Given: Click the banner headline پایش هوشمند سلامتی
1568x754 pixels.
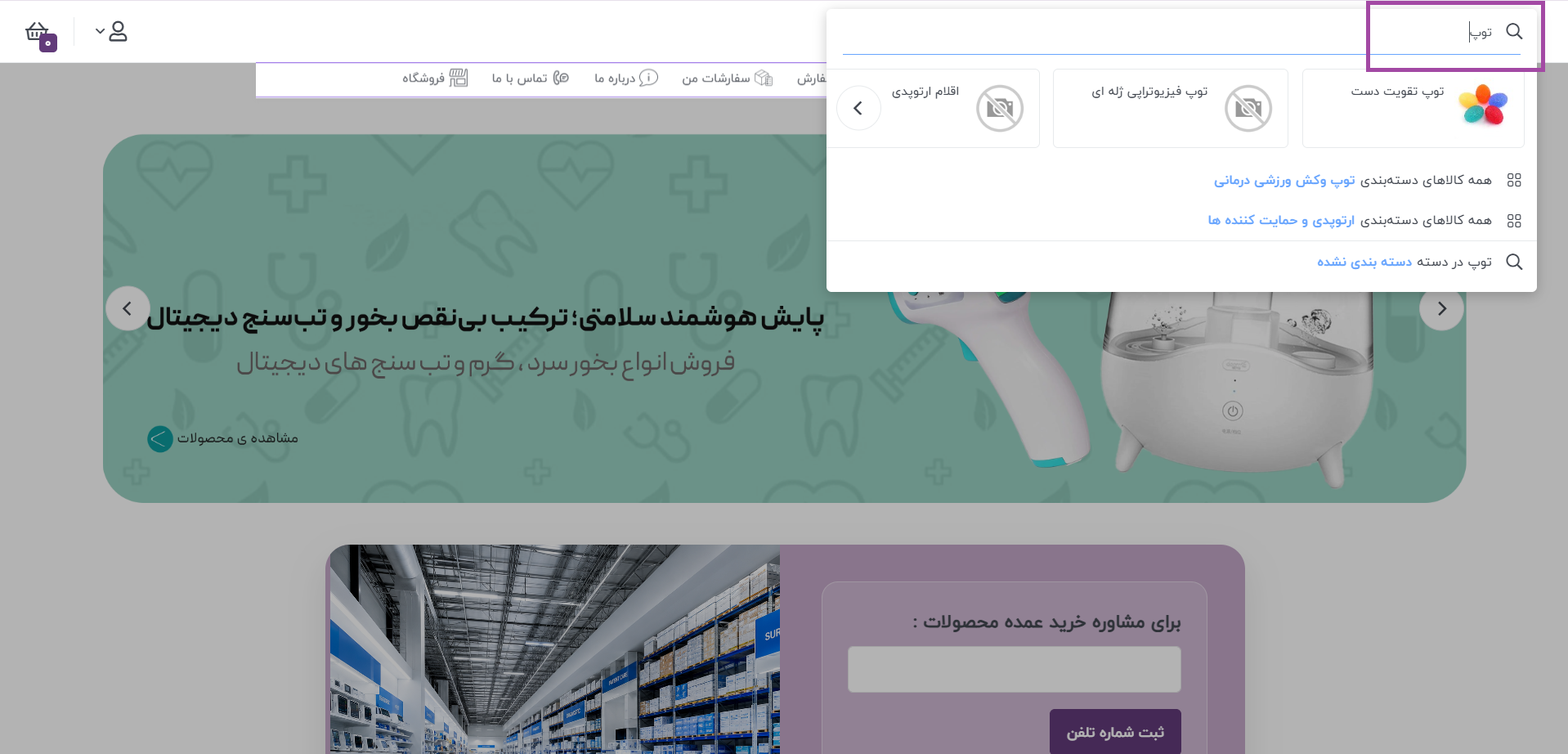Looking at the screenshot, I should click(x=486, y=317).
